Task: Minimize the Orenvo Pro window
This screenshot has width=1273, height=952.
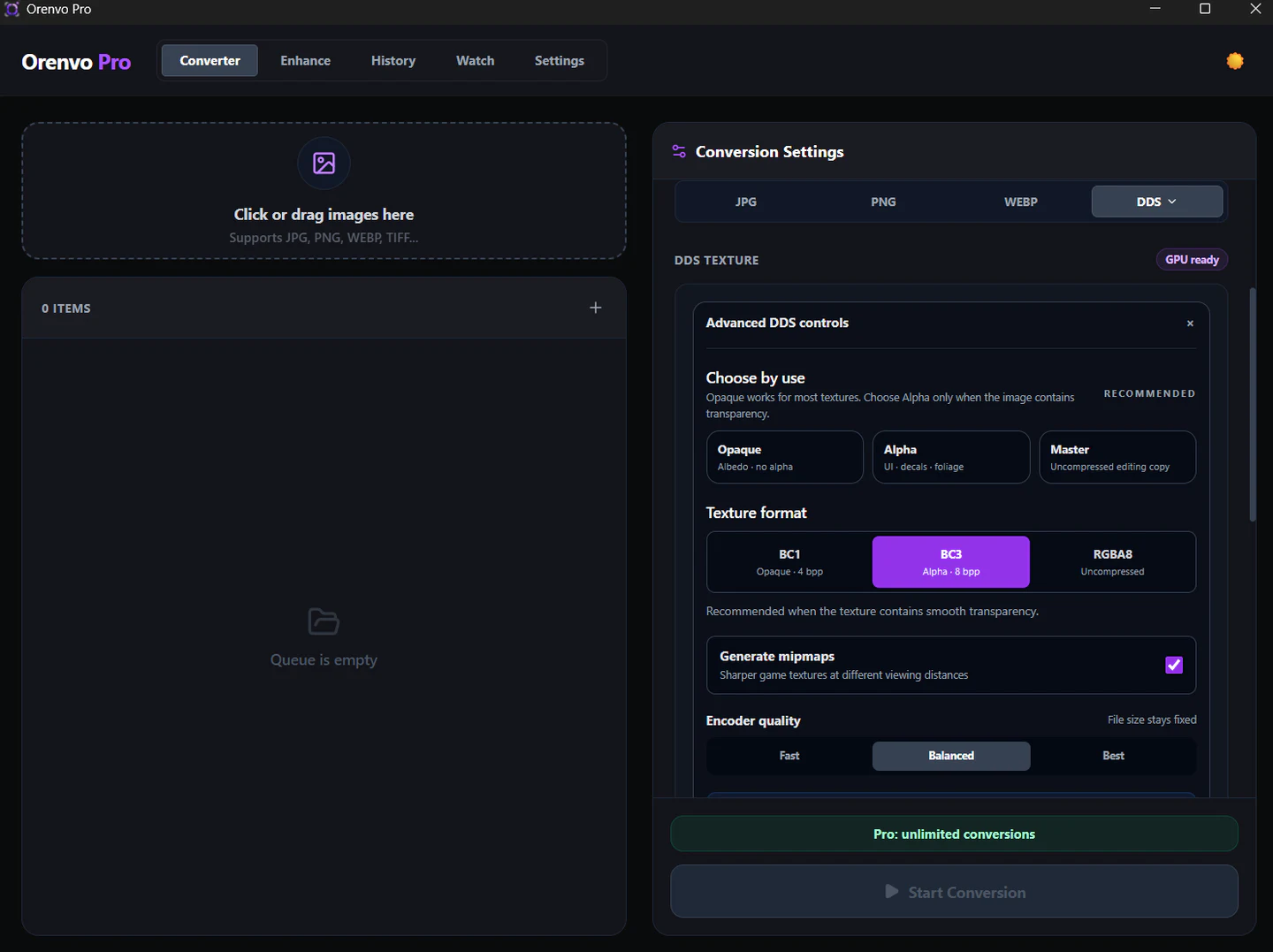Action: point(1155,9)
